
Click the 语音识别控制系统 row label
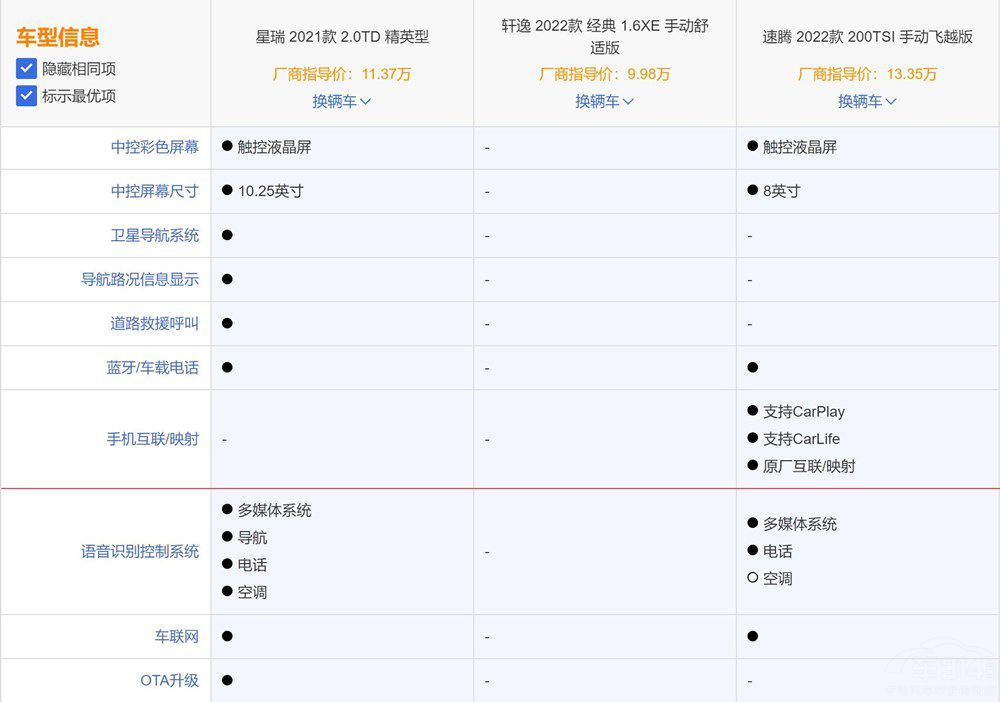(140, 551)
